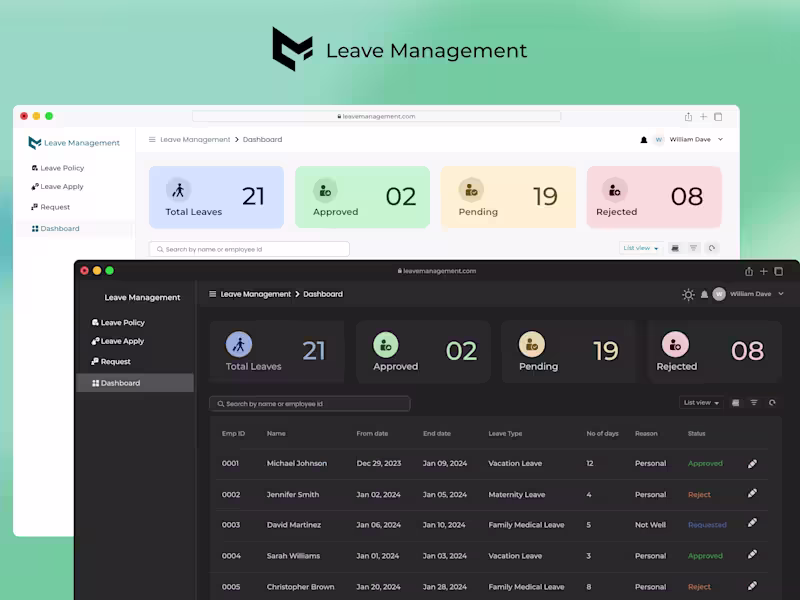
Task: Sort by Emp ID column header
Action: pyautogui.click(x=233, y=434)
